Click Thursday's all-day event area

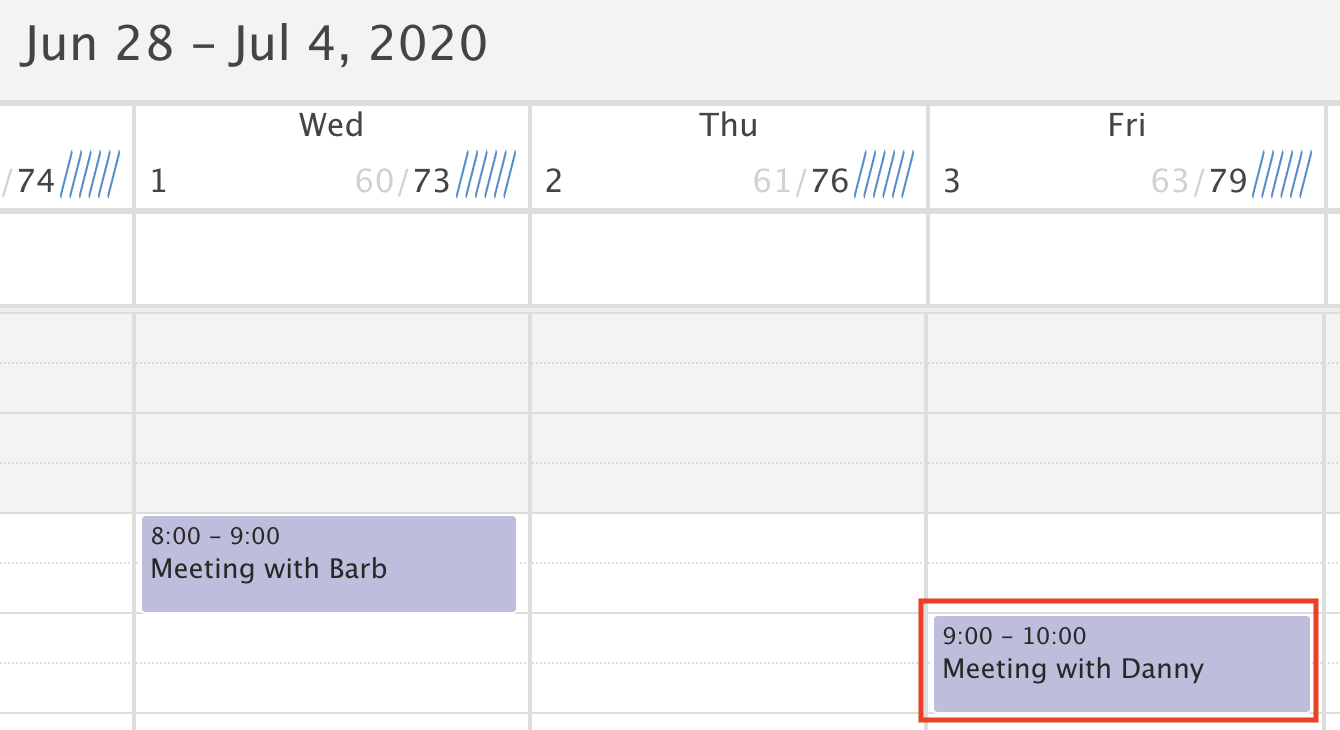(x=729, y=258)
